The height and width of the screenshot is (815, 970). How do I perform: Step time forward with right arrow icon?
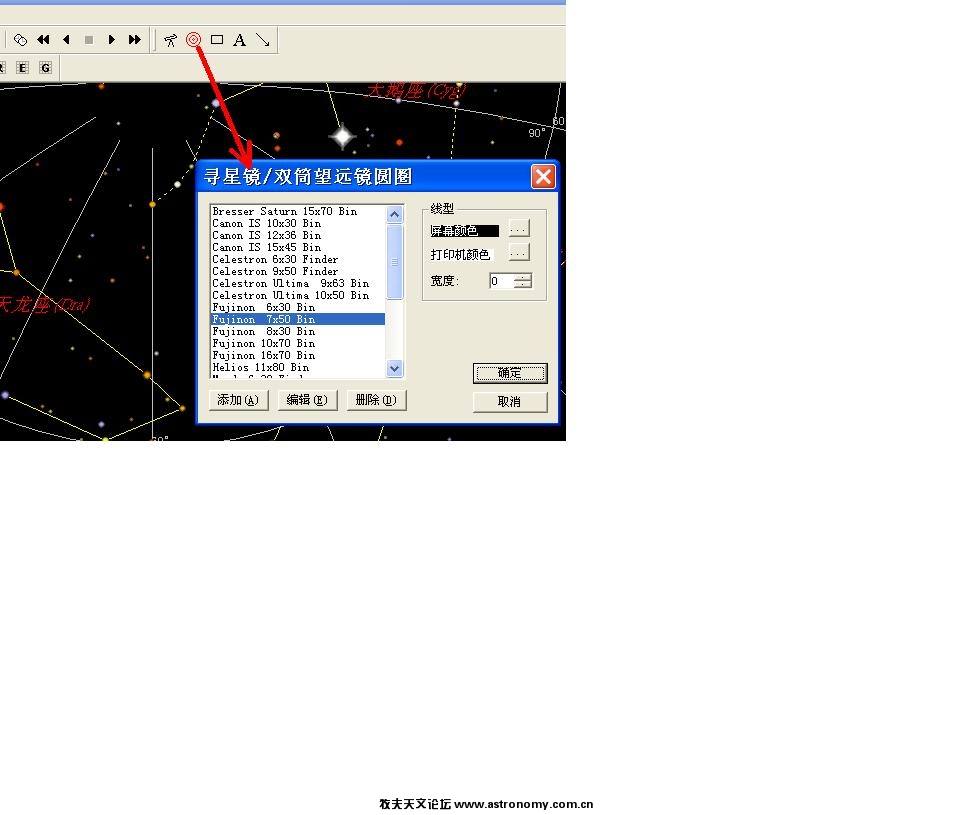coord(112,40)
